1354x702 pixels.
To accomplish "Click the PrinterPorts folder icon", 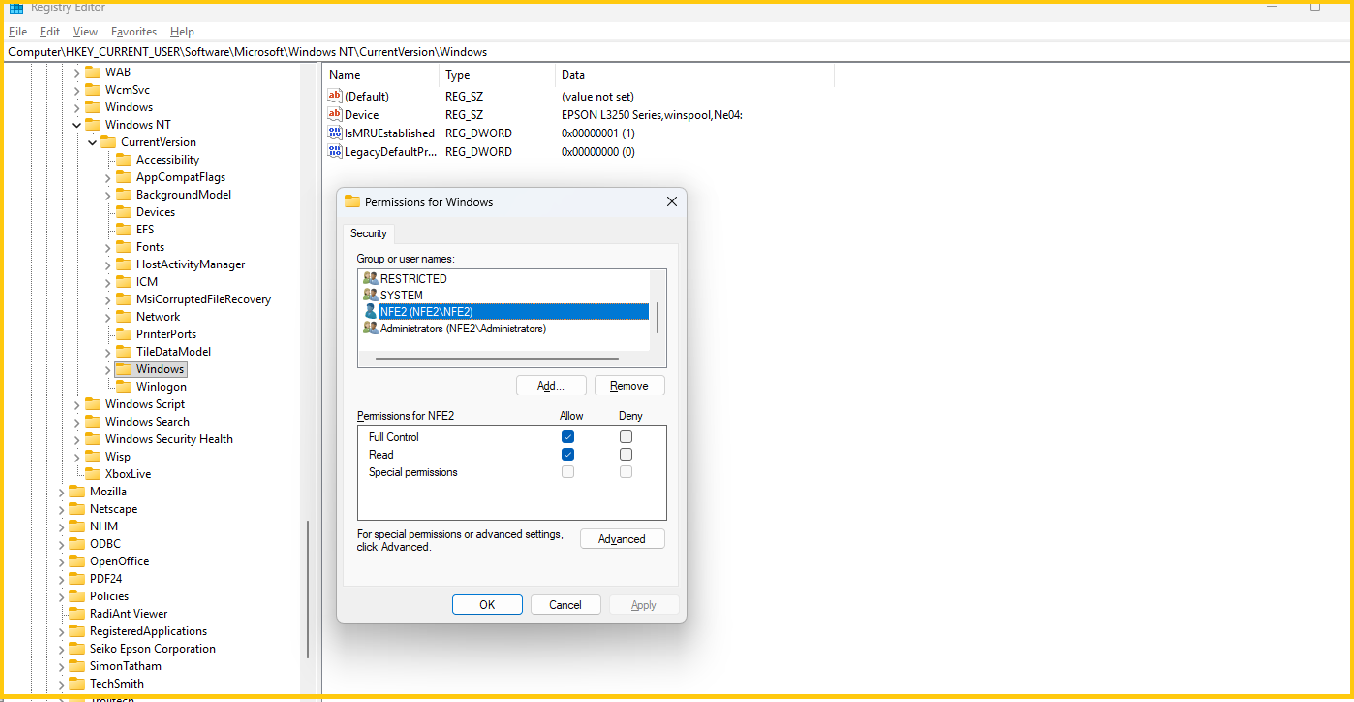I will (x=124, y=334).
